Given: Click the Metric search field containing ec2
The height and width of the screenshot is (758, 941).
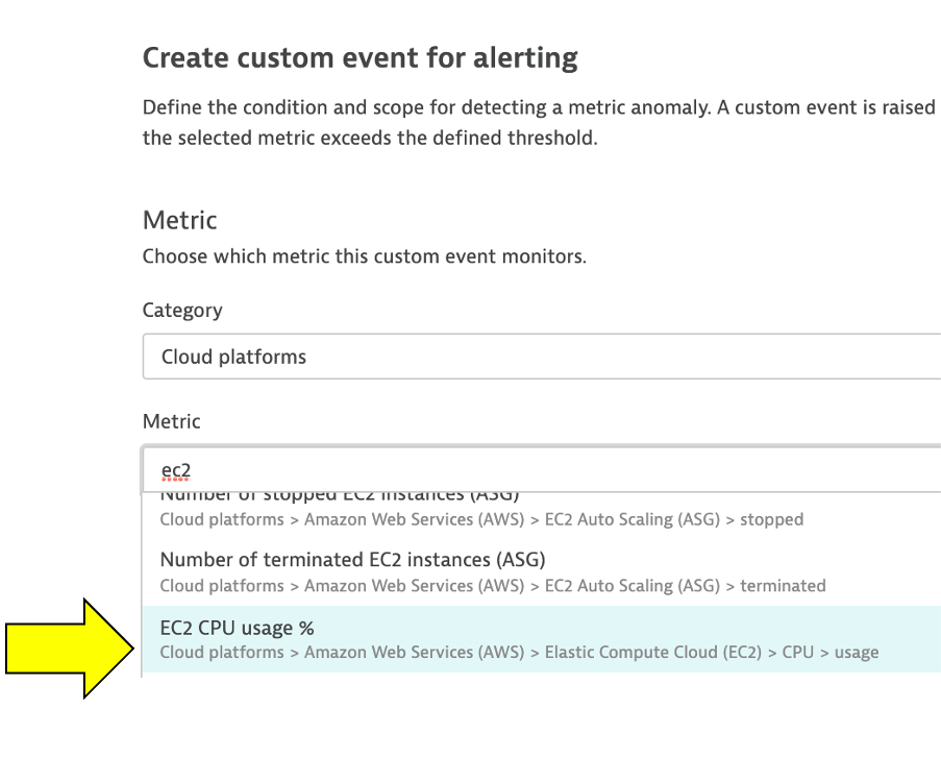Looking at the screenshot, I should click(x=540, y=469).
